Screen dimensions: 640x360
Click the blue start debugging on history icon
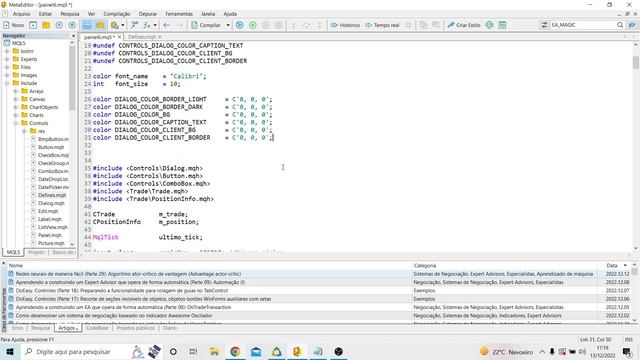(x=240, y=25)
